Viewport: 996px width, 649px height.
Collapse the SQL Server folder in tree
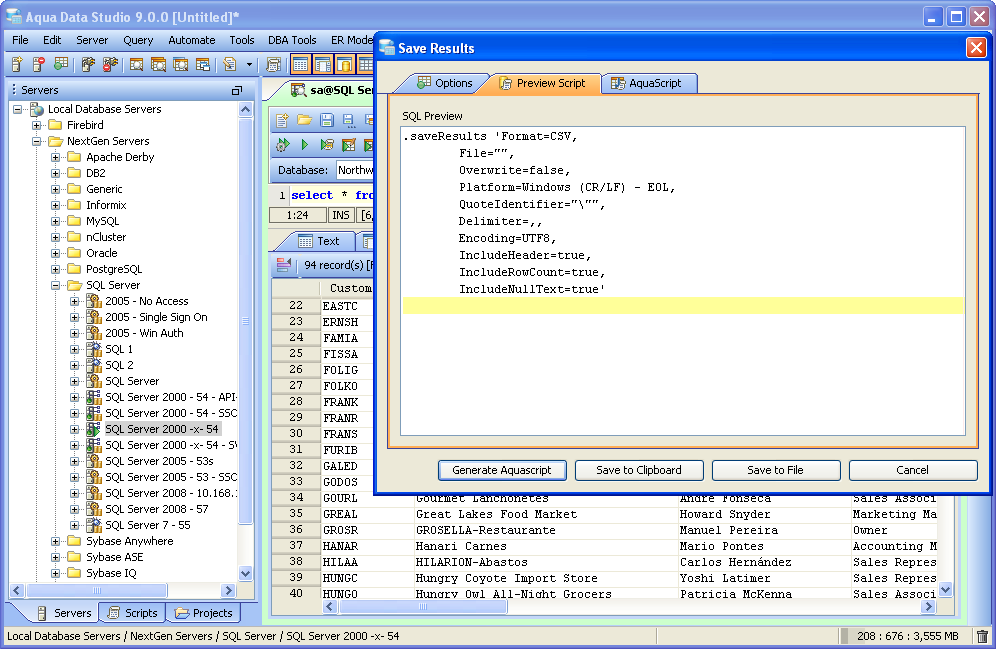(x=56, y=285)
